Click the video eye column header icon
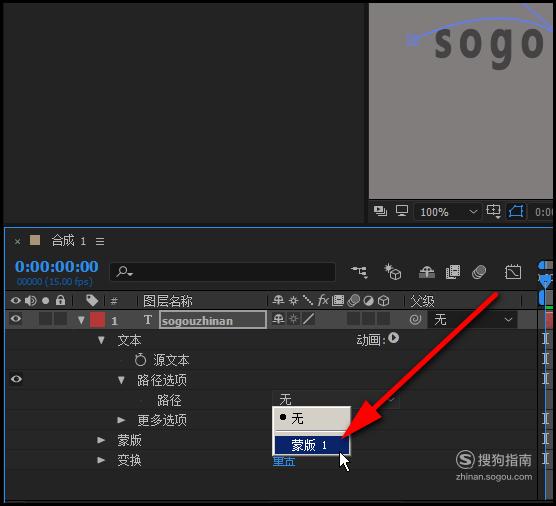 [16, 301]
